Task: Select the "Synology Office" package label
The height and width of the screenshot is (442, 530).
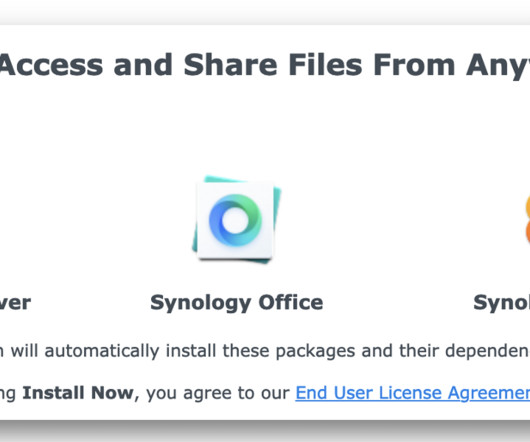Action: [x=237, y=302]
